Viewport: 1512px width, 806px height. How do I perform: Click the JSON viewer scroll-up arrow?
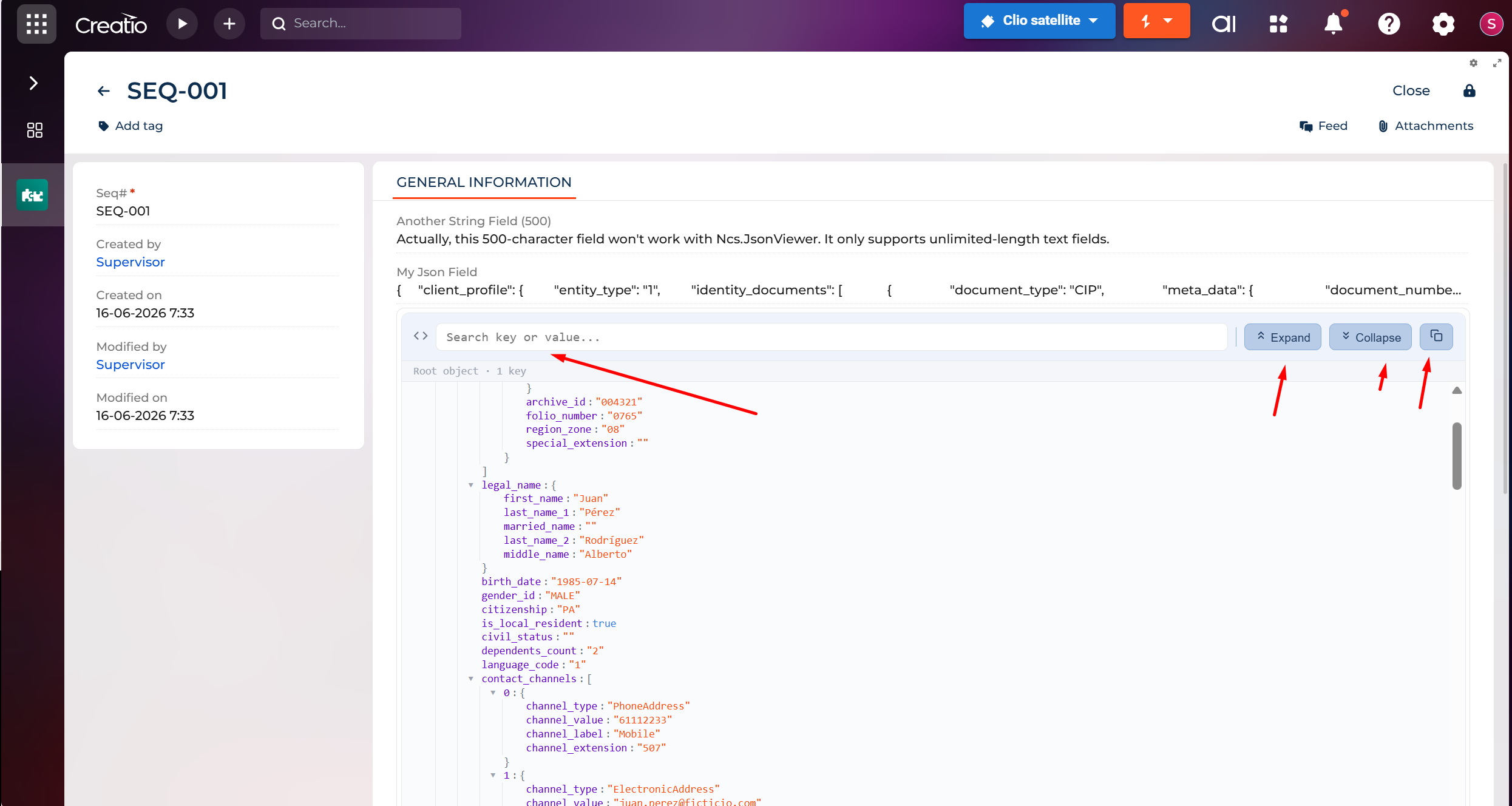(1457, 390)
